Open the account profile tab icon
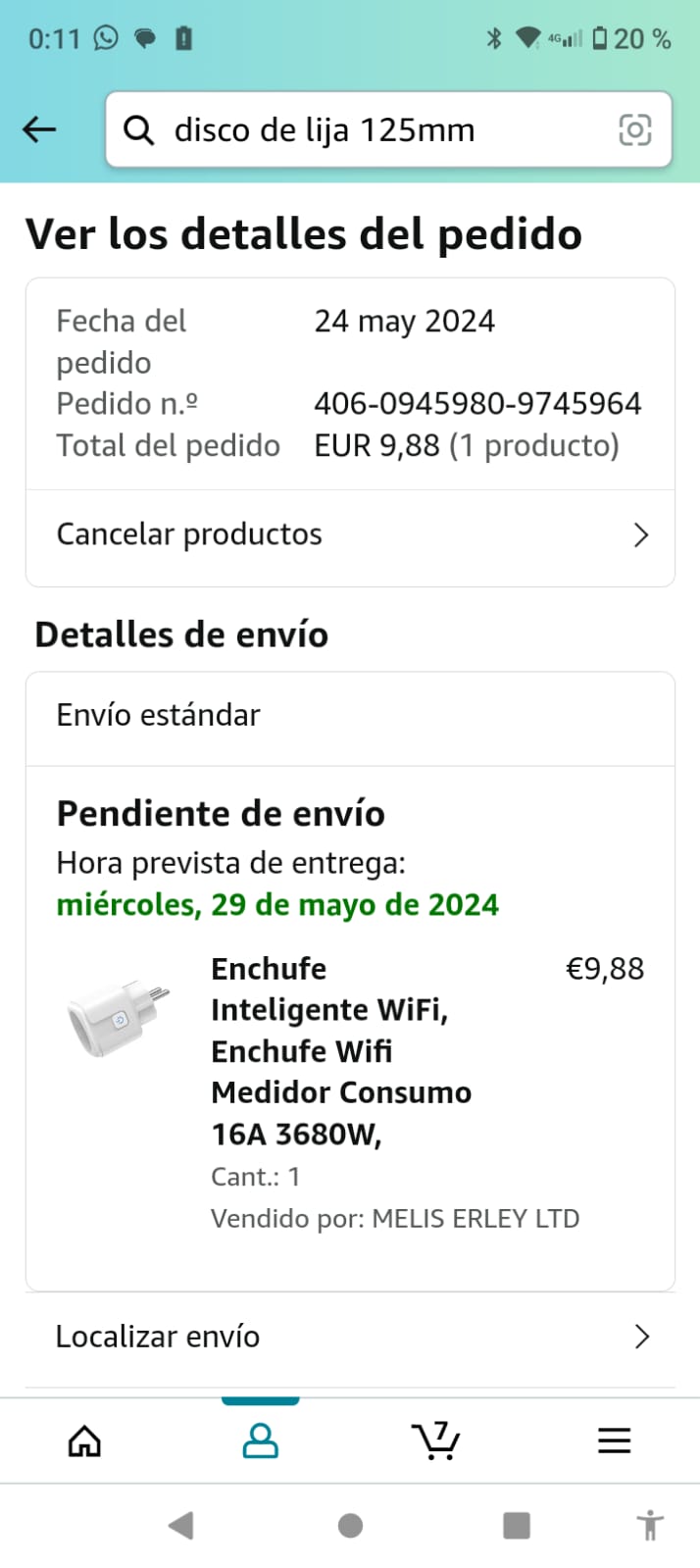The image size is (700, 1568). coord(261,1441)
